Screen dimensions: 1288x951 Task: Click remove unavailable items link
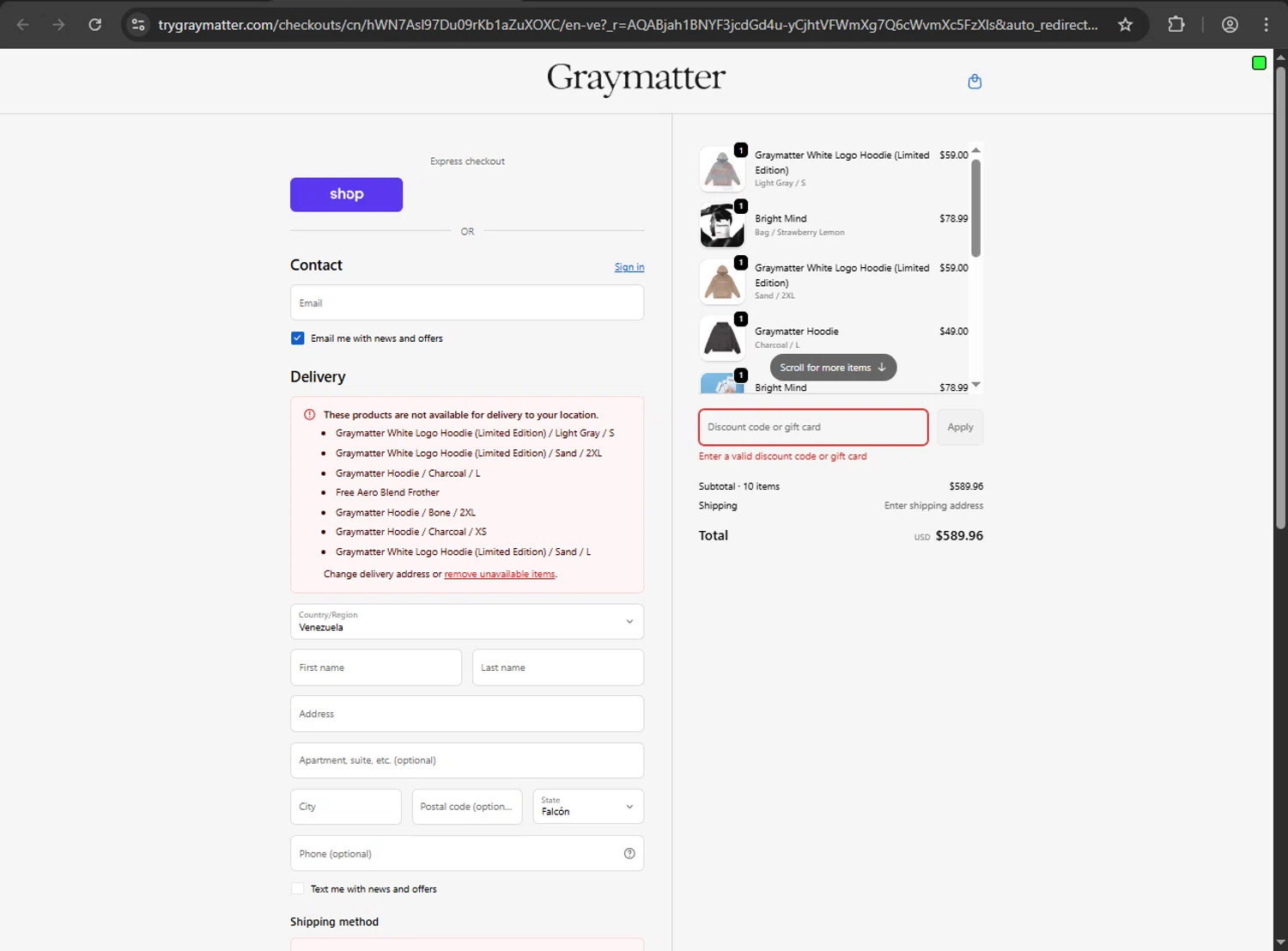coord(500,574)
